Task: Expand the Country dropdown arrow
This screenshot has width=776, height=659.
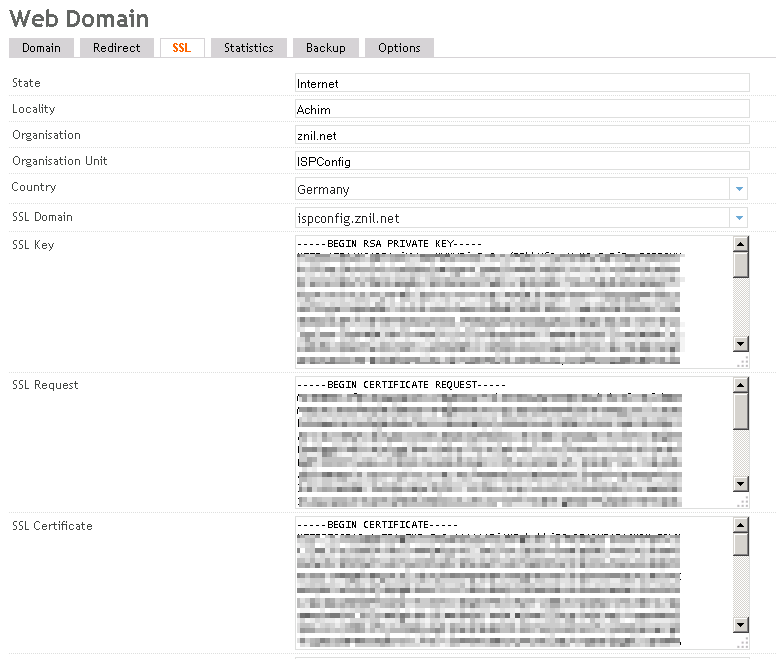Action: point(738,189)
